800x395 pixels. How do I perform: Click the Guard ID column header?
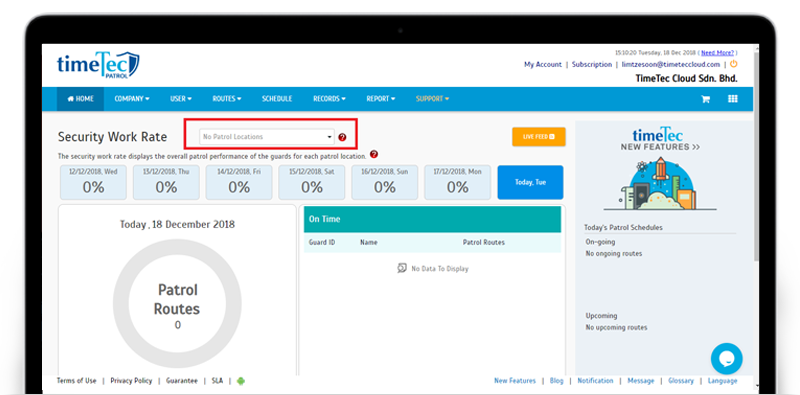click(322, 242)
